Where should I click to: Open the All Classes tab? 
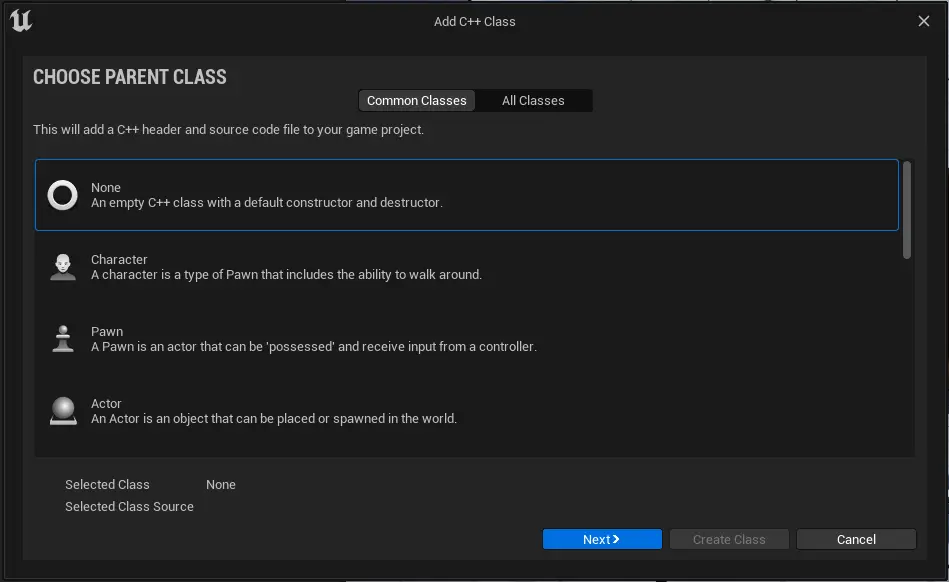(533, 101)
